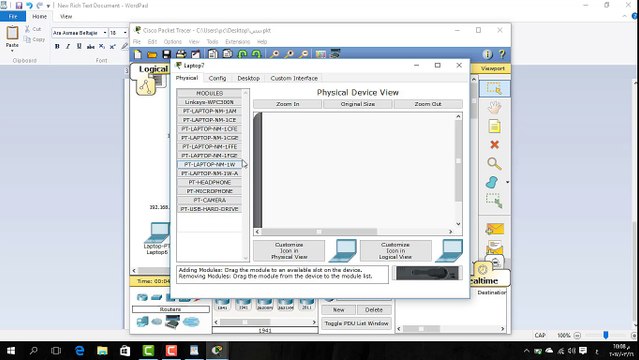Click the Routers category icon in device box

[142, 298]
